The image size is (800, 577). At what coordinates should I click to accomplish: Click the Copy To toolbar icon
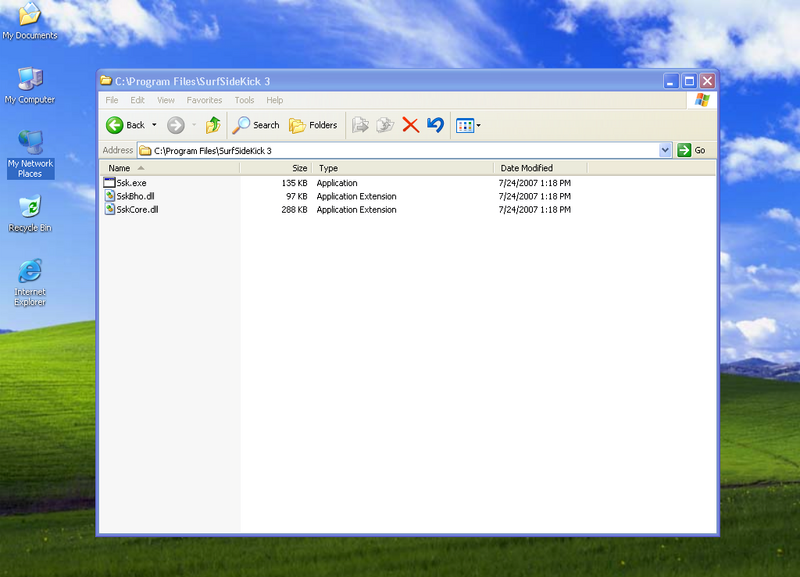coord(385,125)
